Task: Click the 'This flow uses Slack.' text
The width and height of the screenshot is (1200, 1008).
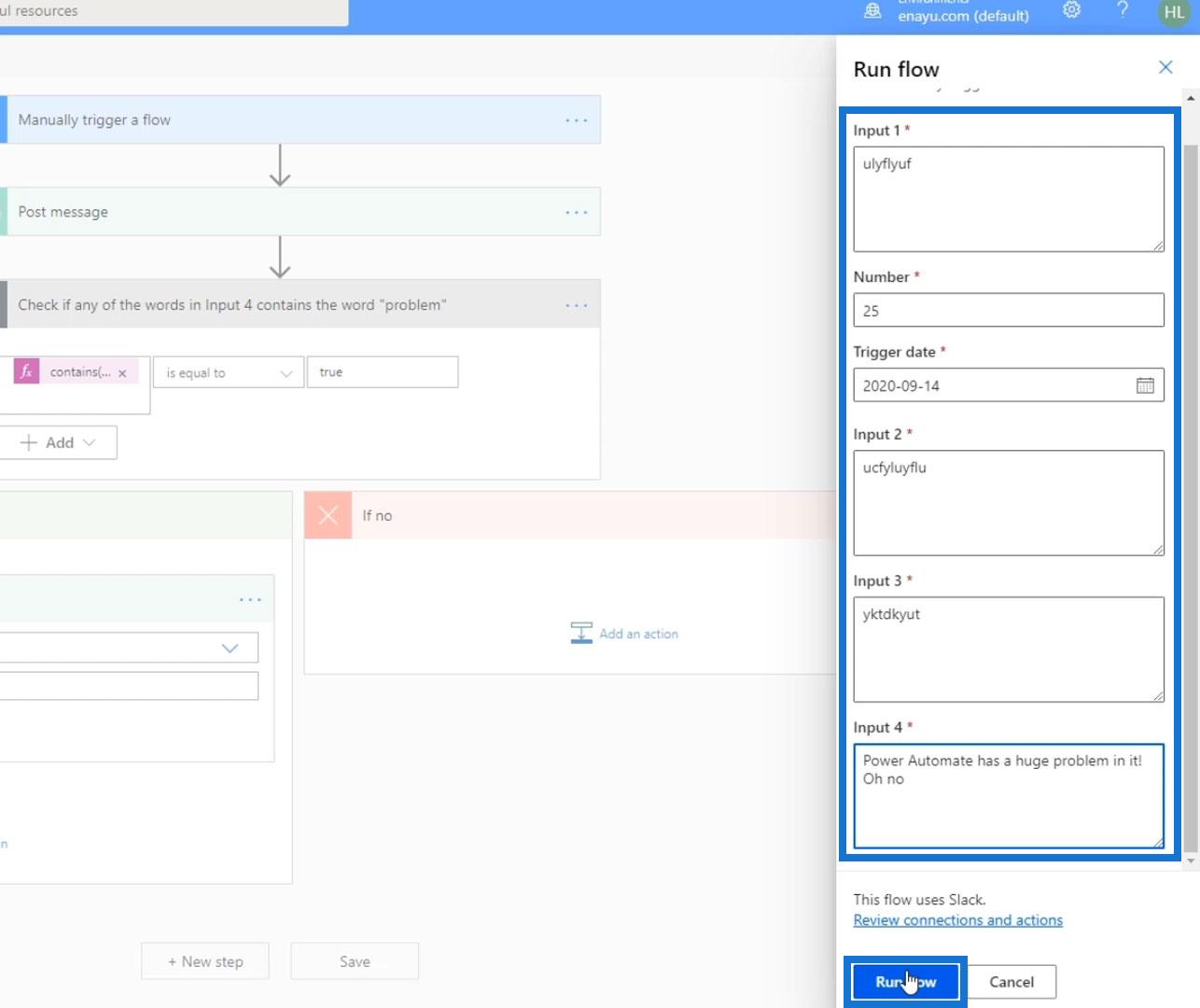Action: click(919, 900)
